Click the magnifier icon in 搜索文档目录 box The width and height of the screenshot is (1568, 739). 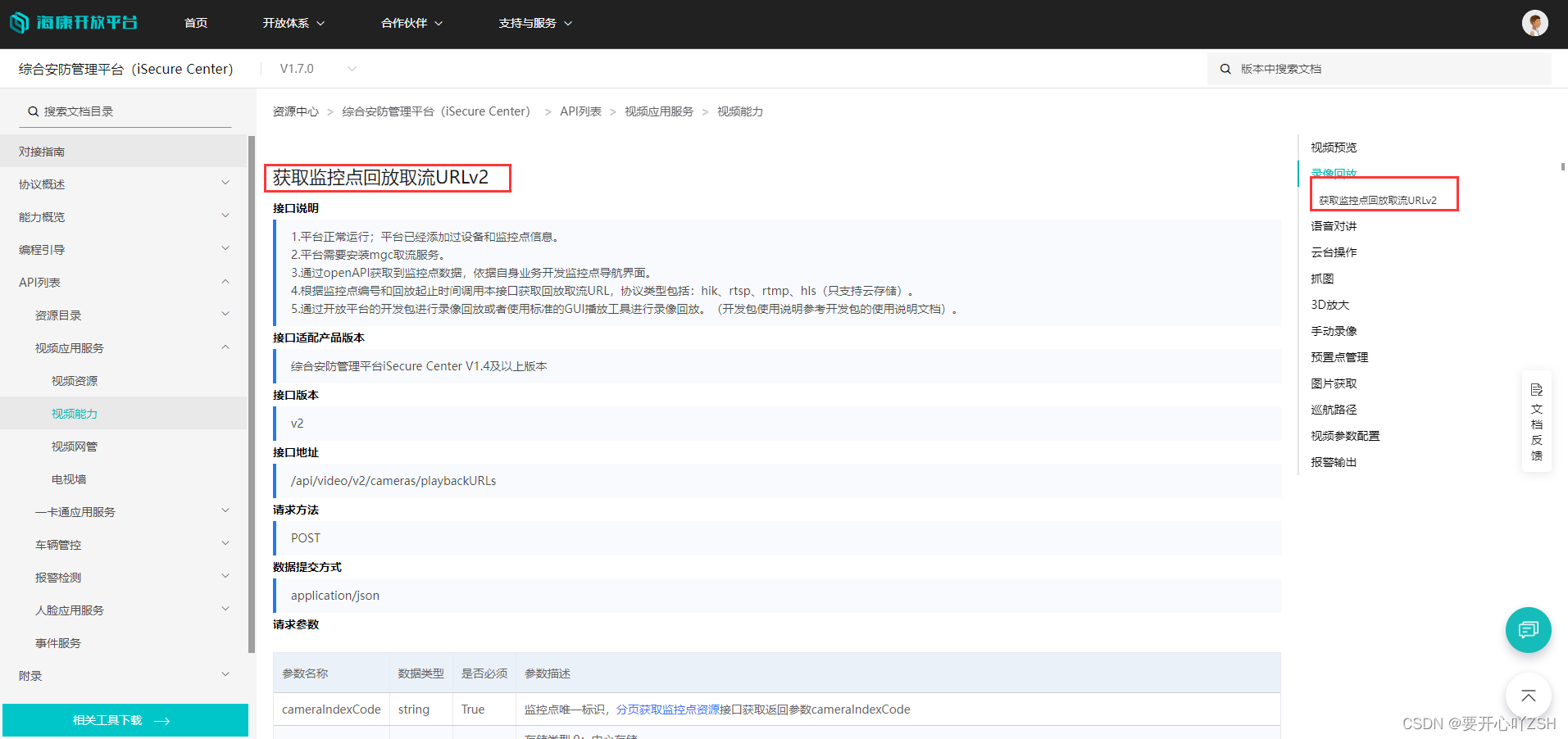[33, 111]
